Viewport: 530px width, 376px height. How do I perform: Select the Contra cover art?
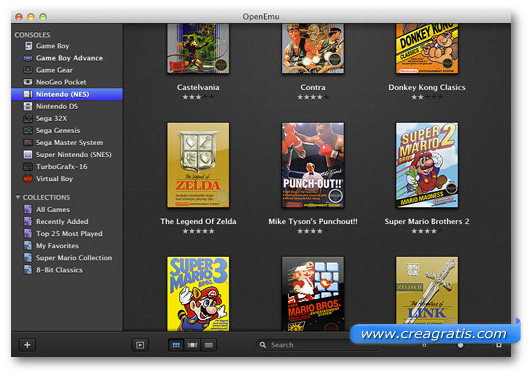pos(313,48)
